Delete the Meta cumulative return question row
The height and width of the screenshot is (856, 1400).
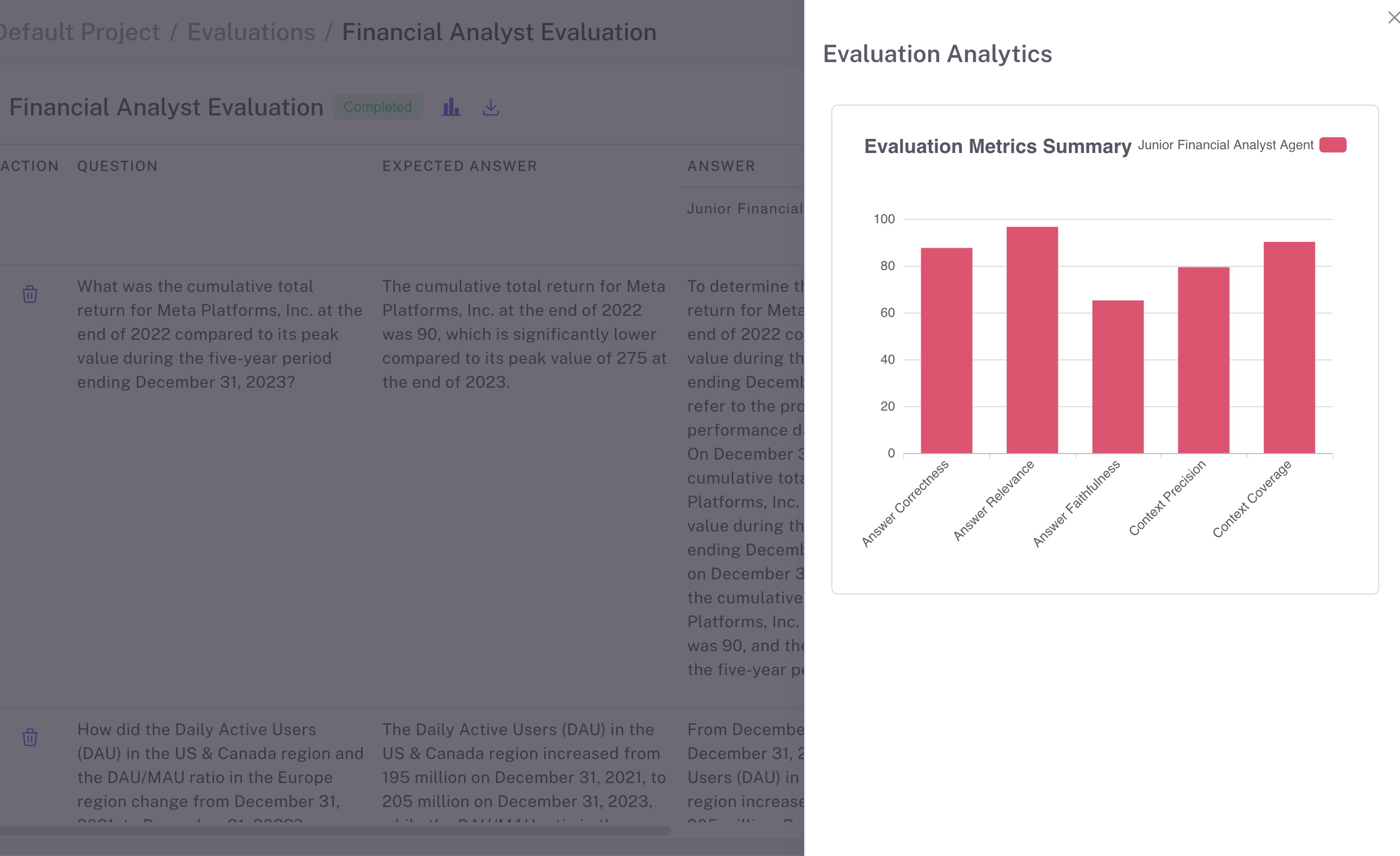pos(30,294)
